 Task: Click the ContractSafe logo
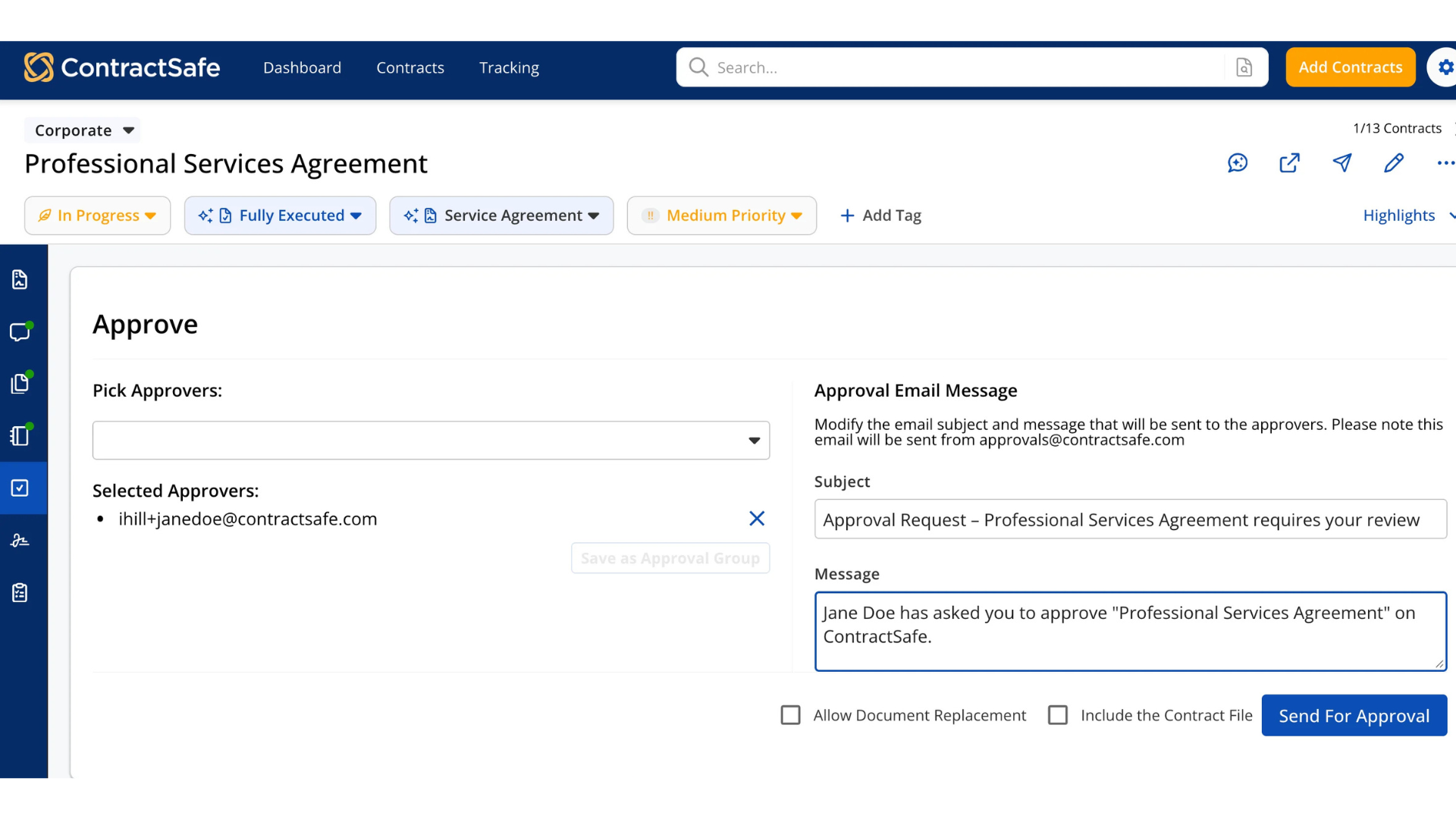tap(122, 67)
